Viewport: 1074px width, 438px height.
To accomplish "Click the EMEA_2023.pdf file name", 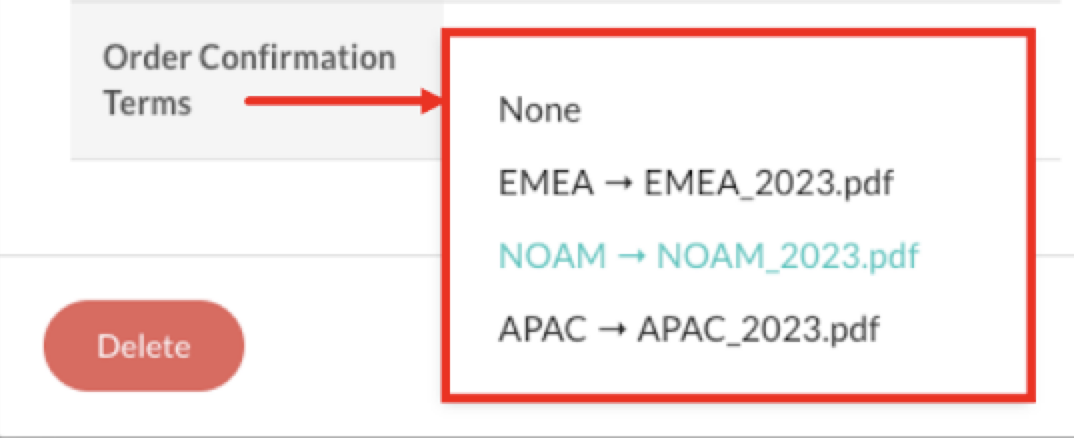I will tap(768, 184).
